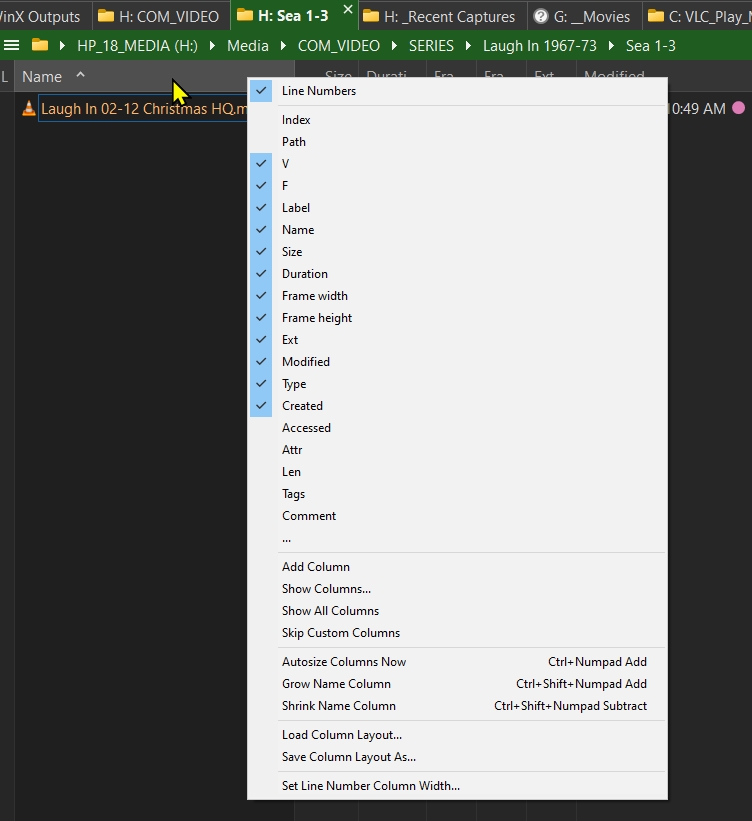The image size is (752, 821).
Task: Click the pink label dot on file row
Action: click(x=738, y=108)
